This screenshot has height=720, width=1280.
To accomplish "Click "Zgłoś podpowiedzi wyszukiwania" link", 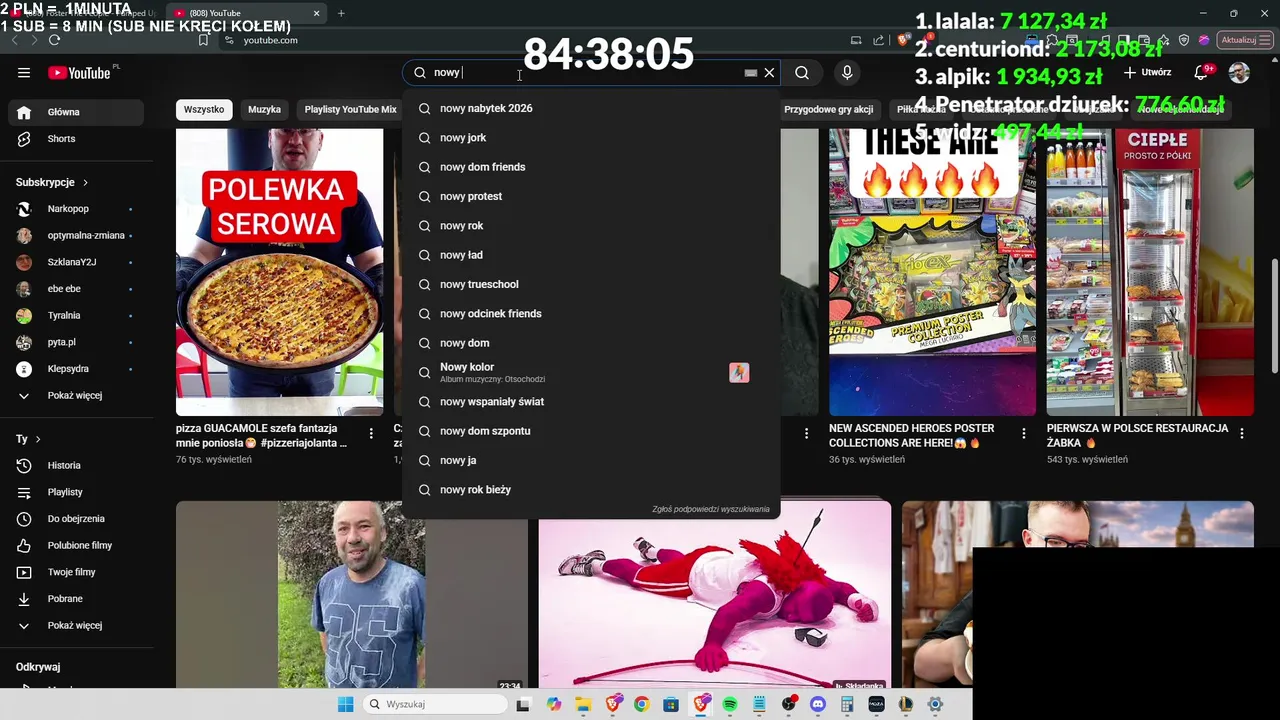I will pos(711,509).
